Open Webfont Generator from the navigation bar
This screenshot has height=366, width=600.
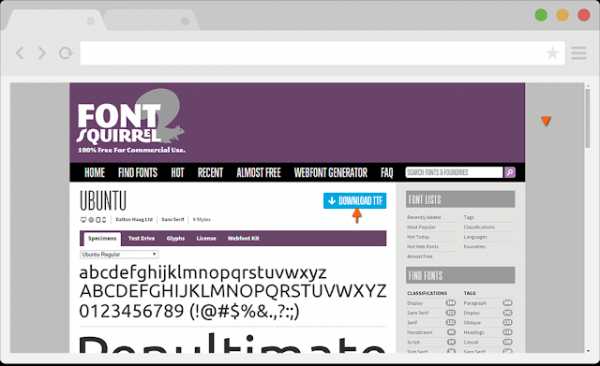[x=331, y=173]
